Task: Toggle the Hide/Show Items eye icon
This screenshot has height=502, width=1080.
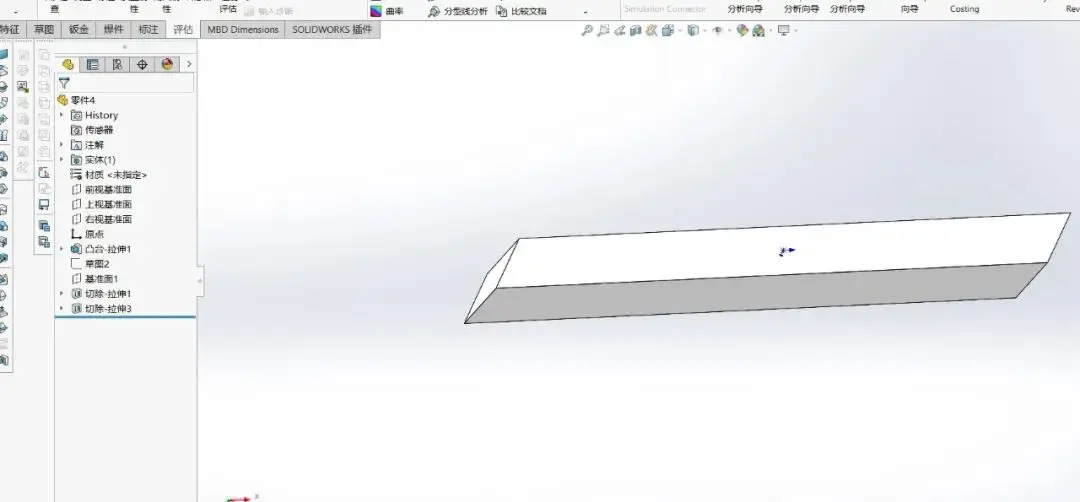Action: 717,31
